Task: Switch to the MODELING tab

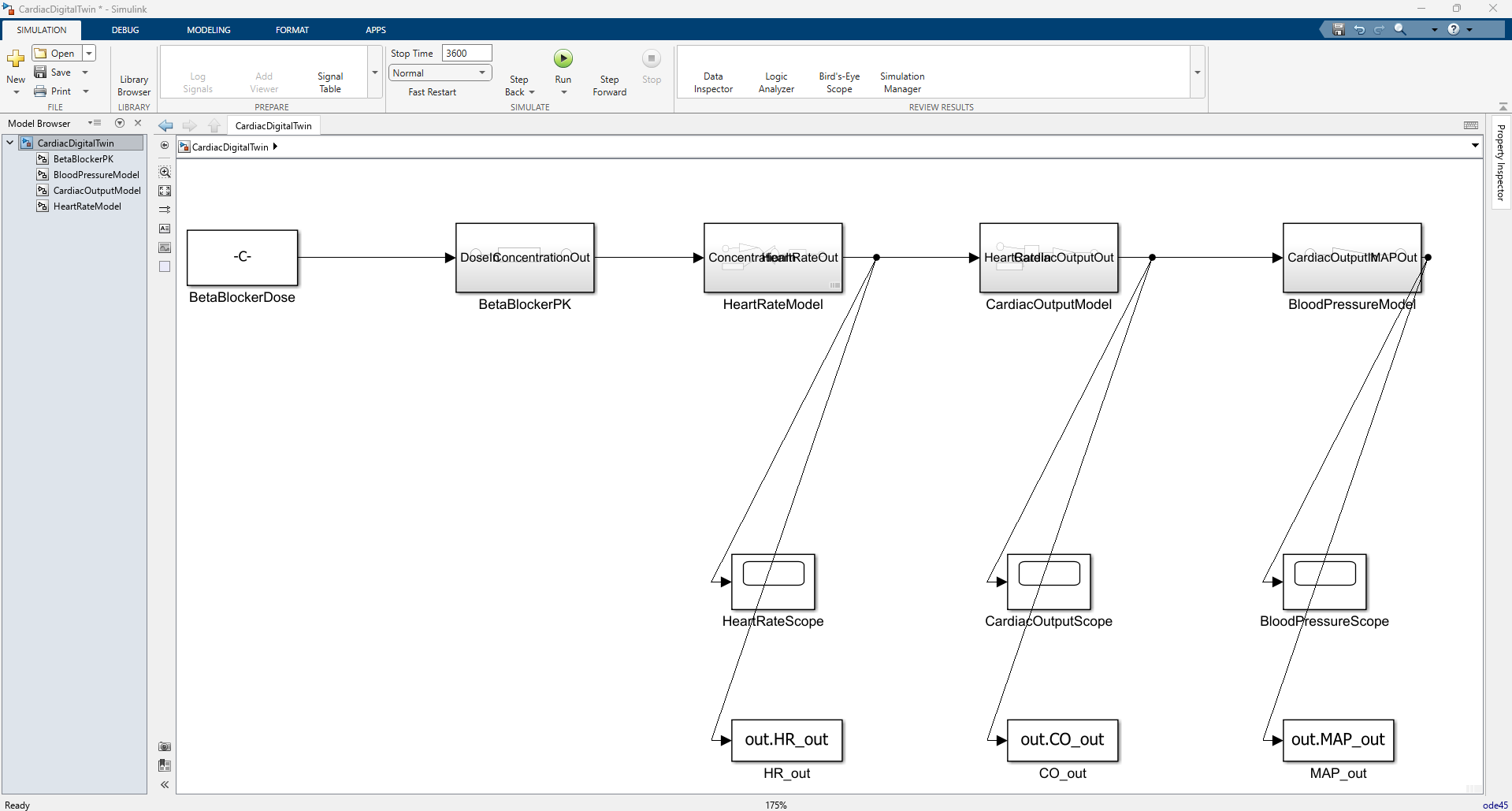Action: [209, 30]
